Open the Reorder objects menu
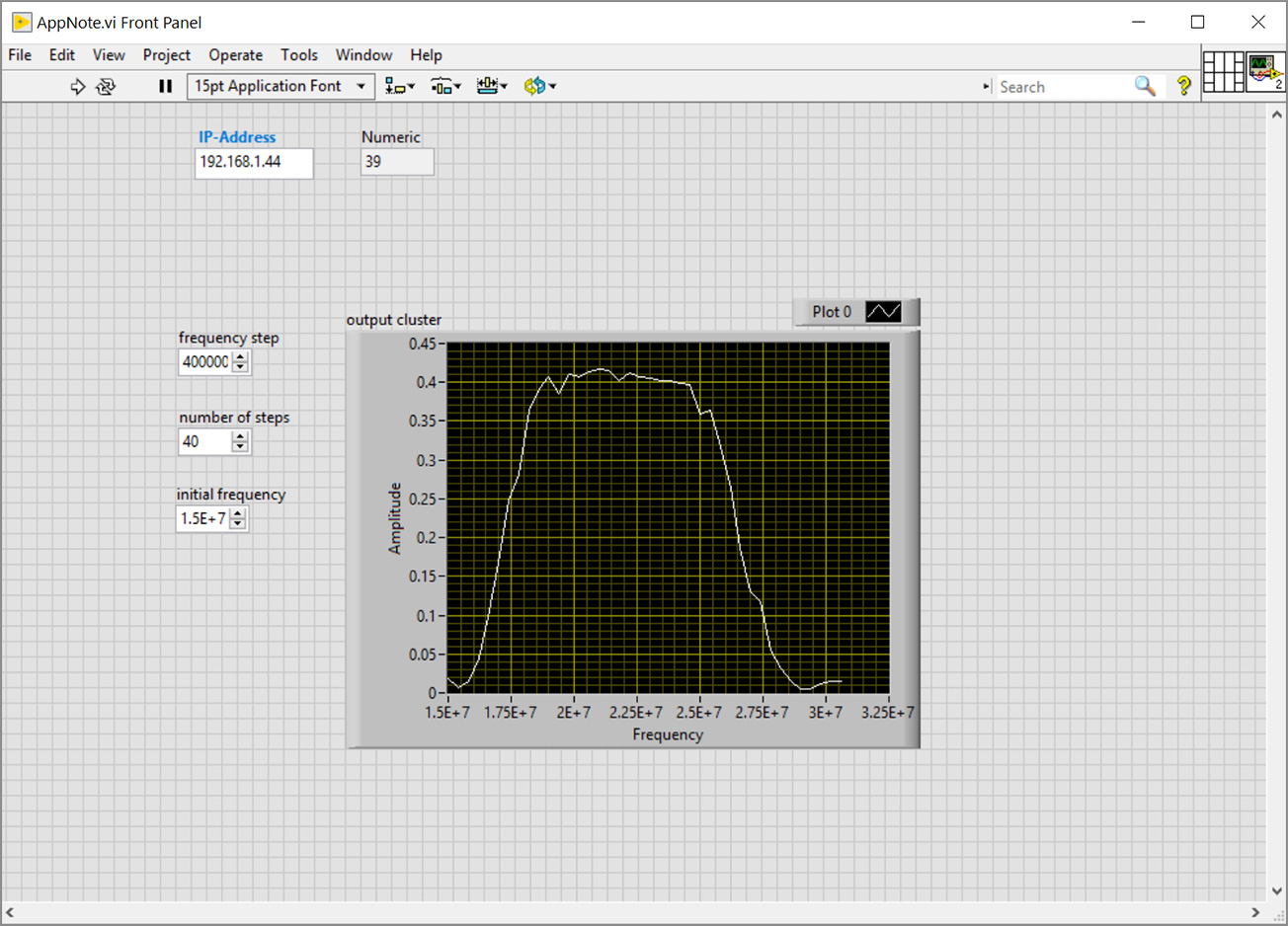 539,87
